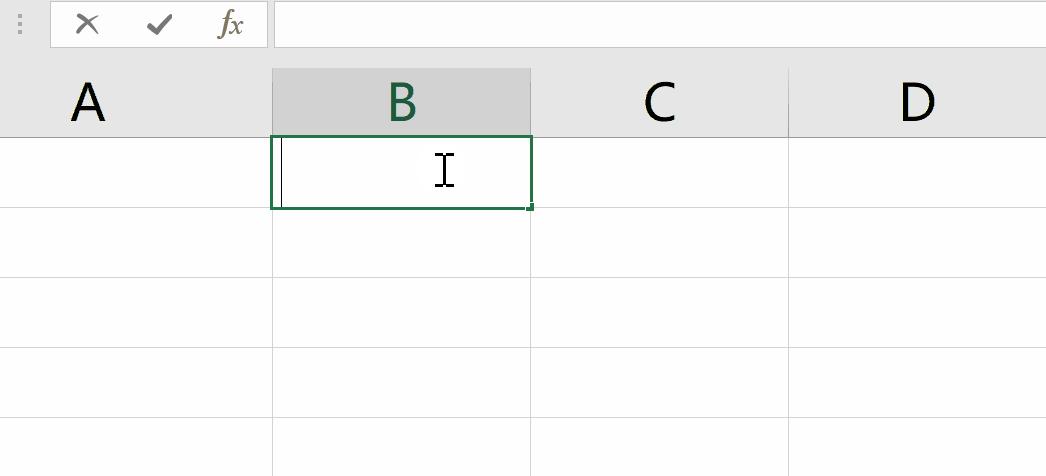Select column A by its header
The width and height of the screenshot is (1046, 476).
click(136, 102)
